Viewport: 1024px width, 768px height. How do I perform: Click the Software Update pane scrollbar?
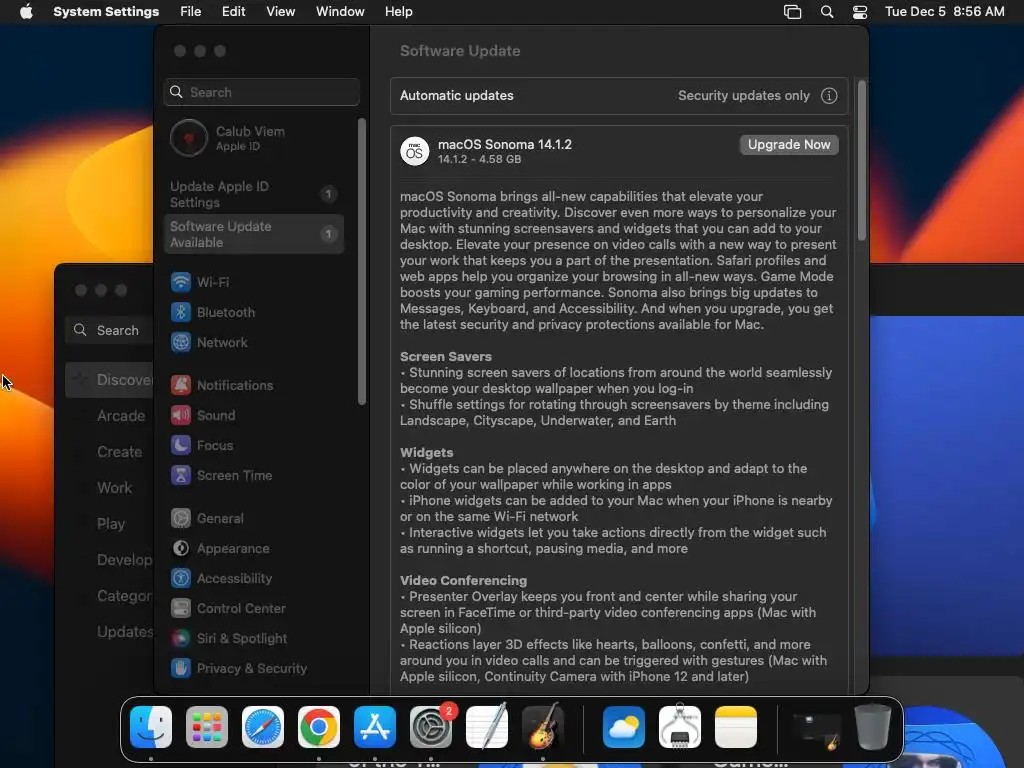point(861,160)
